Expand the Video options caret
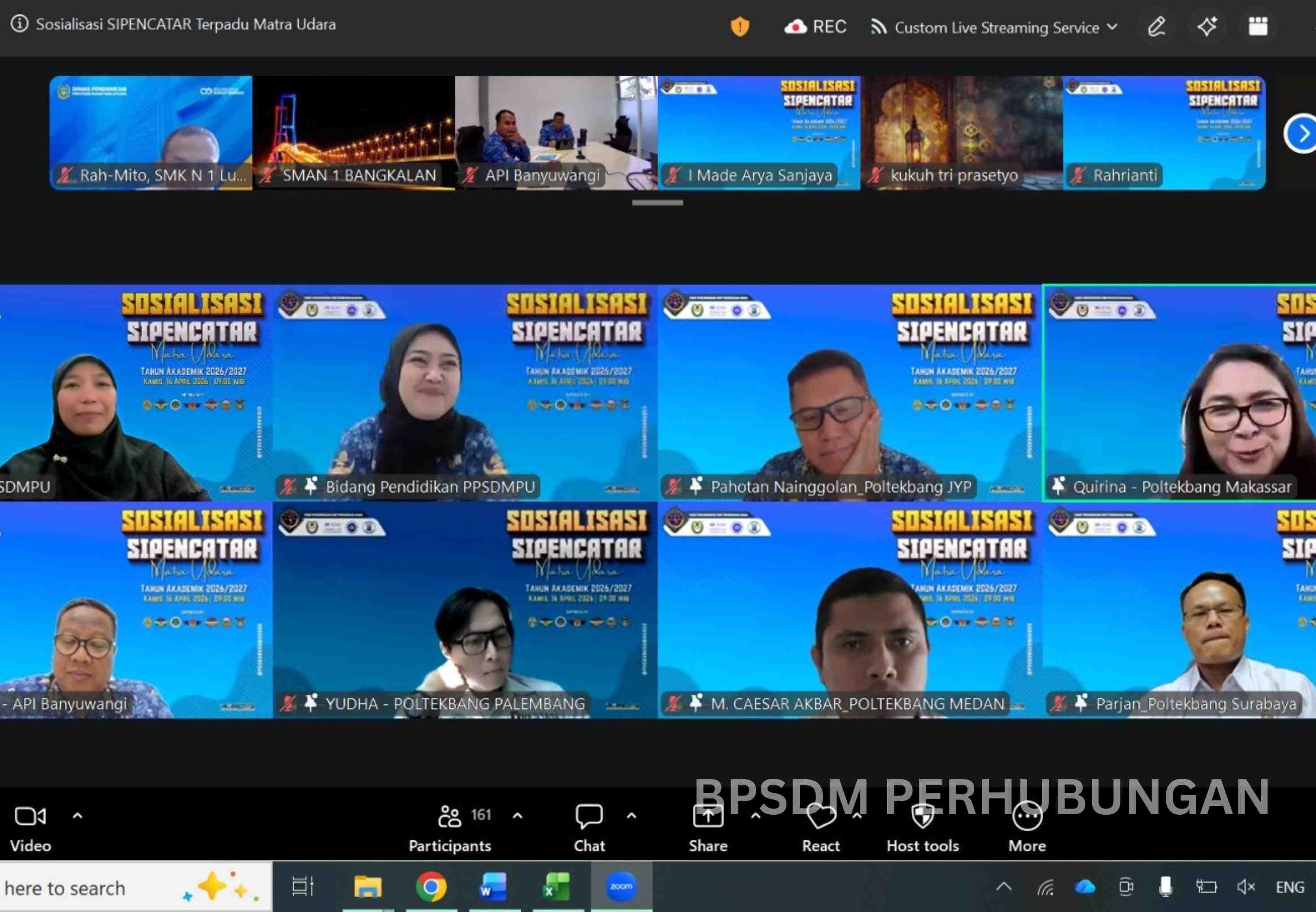The height and width of the screenshot is (912, 1316). click(78, 816)
